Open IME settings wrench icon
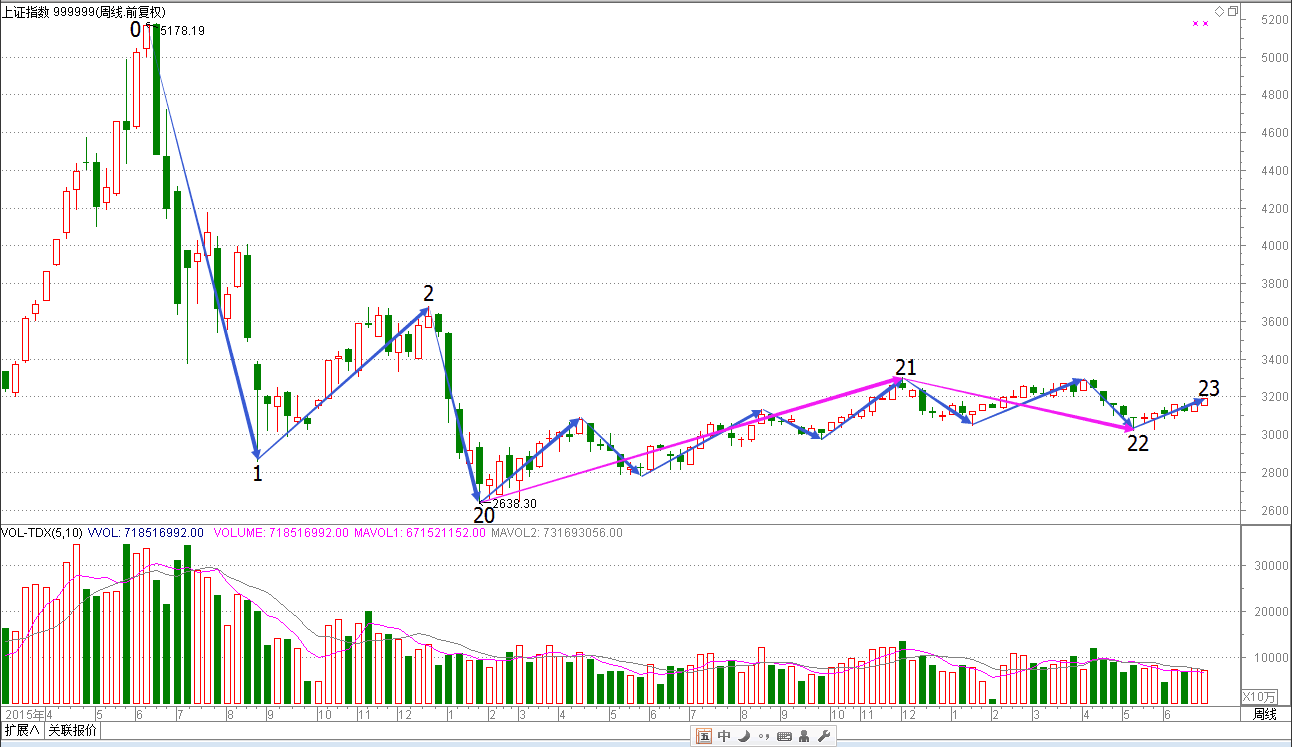The height and width of the screenshot is (747, 1292). [x=824, y=737]
